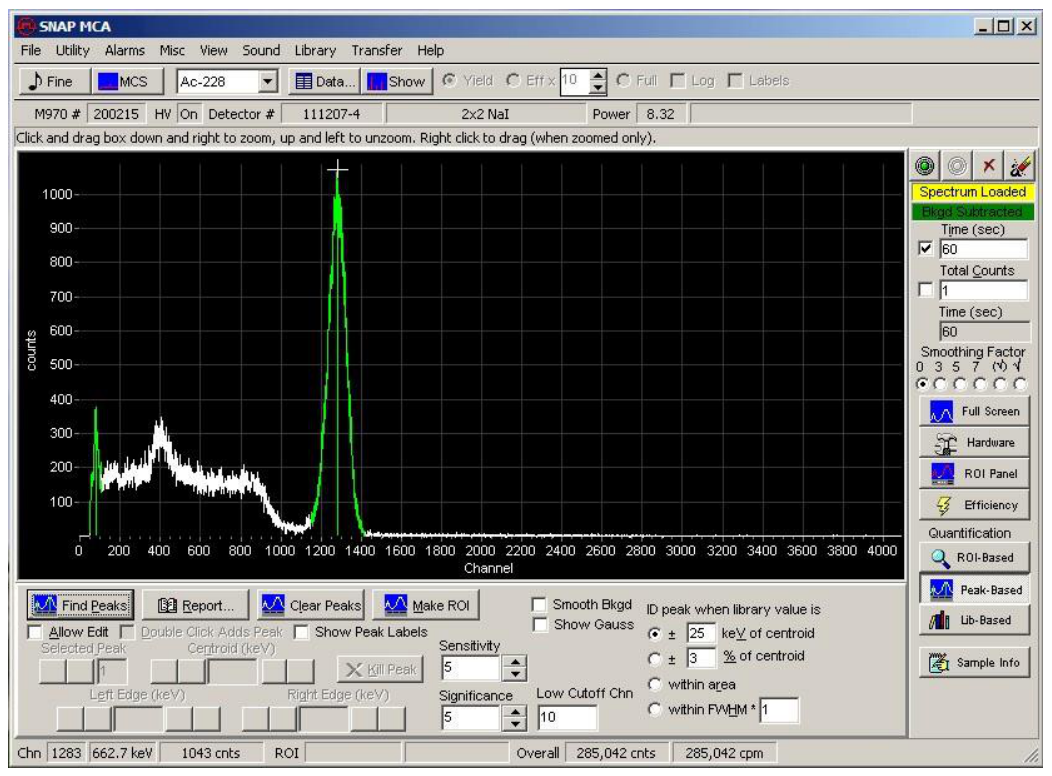Click the grey stop acquisition icon
The image size is (1052, 776).
957,166
